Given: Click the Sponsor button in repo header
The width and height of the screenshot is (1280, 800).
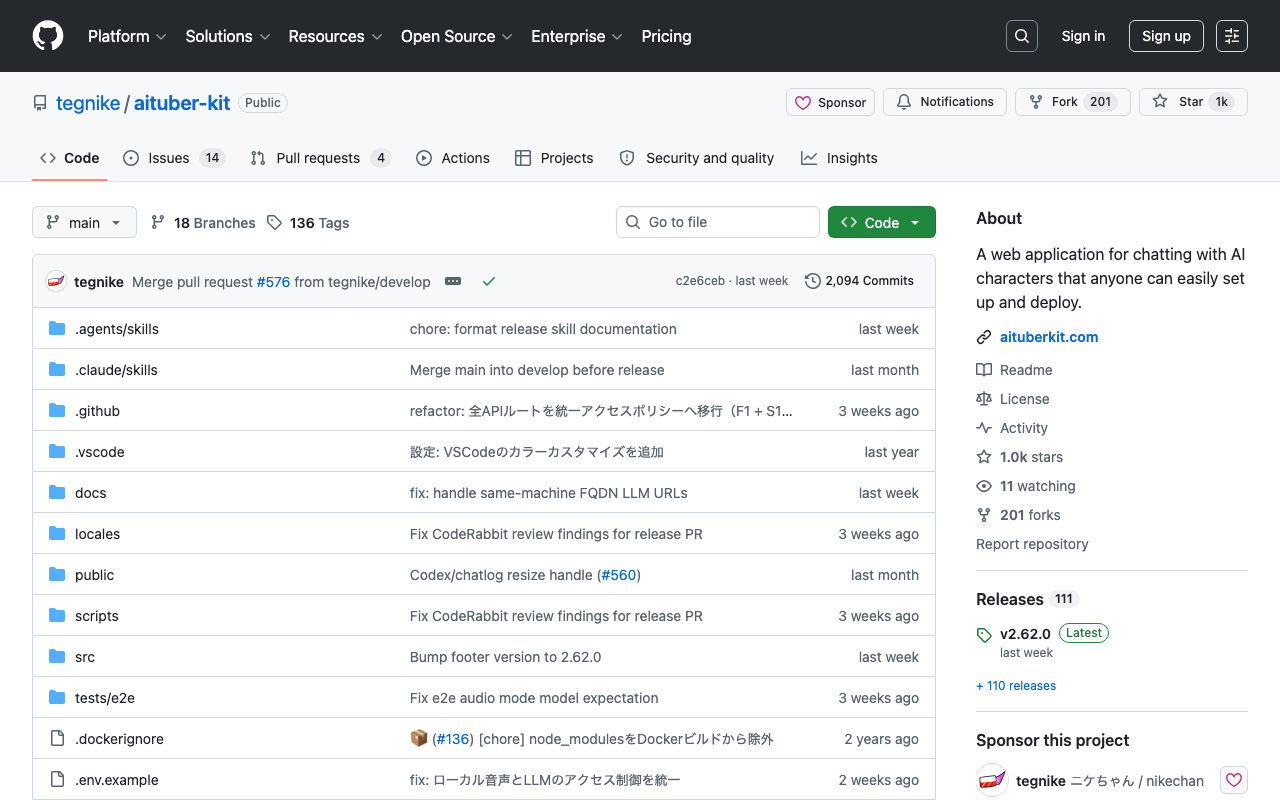Looking at the screenshot, I should pos(831,102).
